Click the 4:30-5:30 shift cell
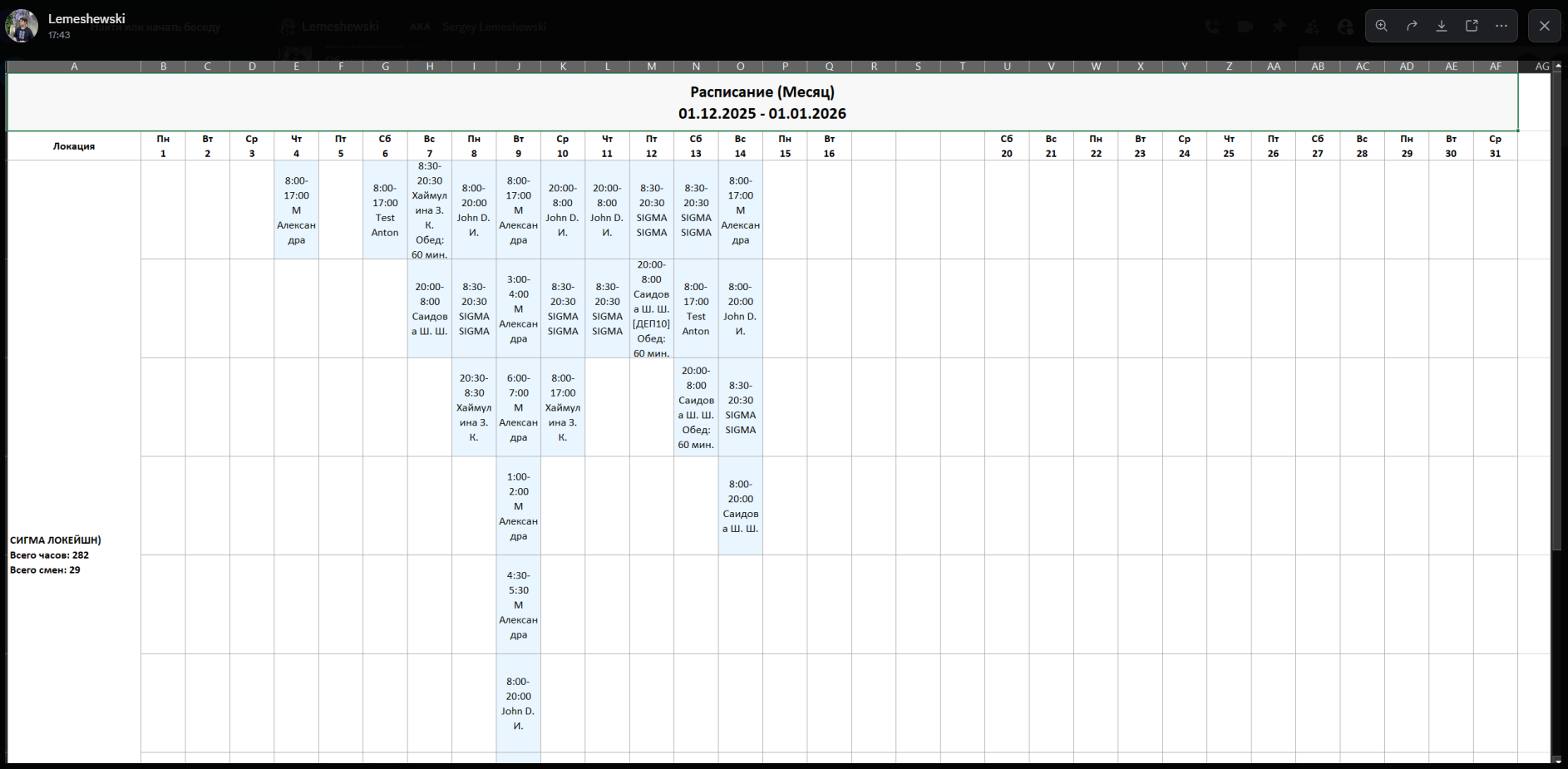The width and height of the screenshot is (1568, 769). tap(518, 604)
